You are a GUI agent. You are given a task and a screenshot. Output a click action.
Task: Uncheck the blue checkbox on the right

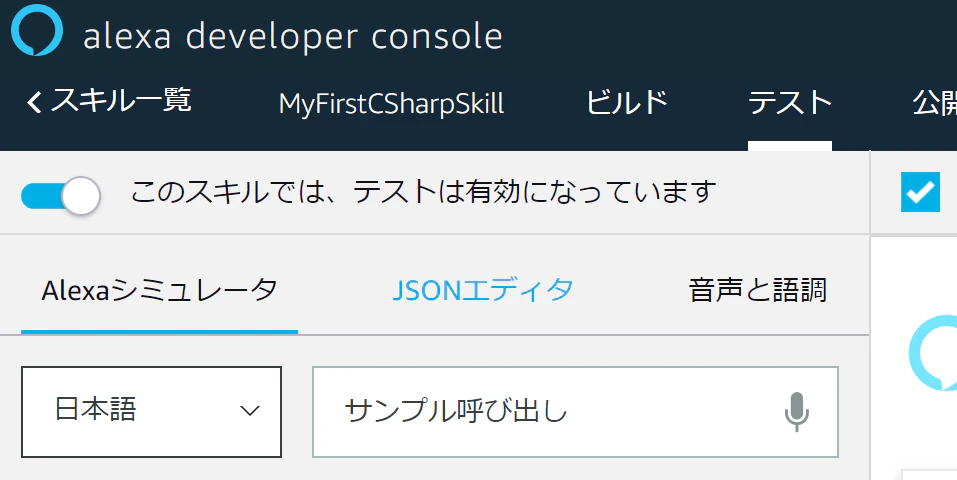click(x=920, y=192)
